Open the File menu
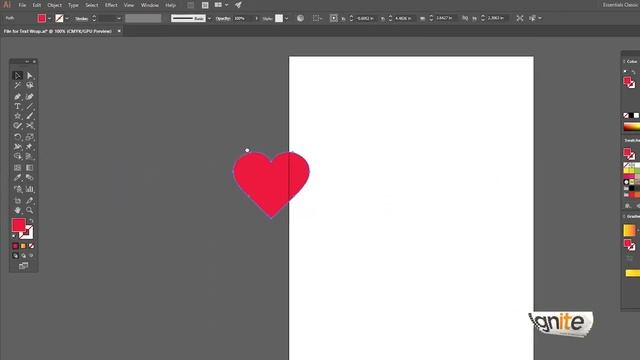Screen dimensions: 640x360 click(x=22, y=5)
